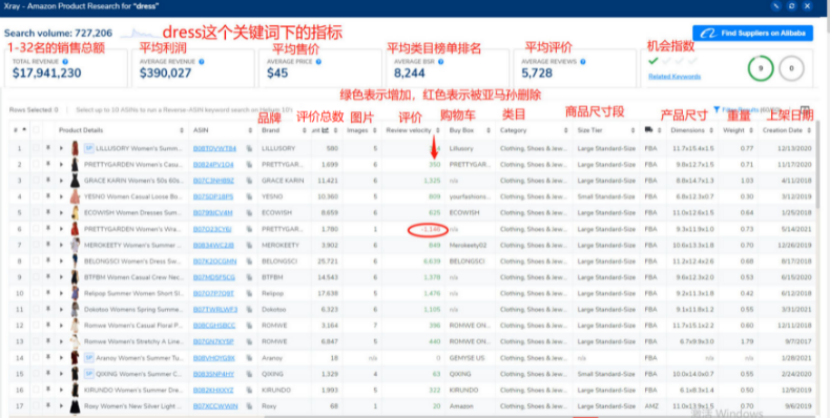Viewport: 830px width, 418px height.
Task: Open the Related Keywords link
Action: (672, 76)
